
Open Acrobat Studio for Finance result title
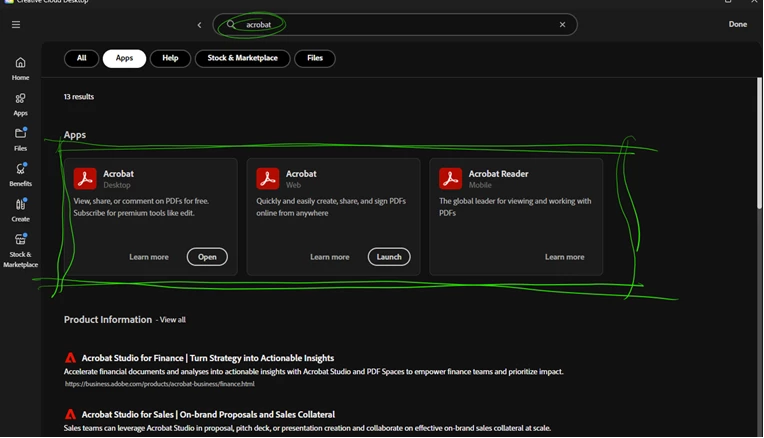tap(208, 358)
